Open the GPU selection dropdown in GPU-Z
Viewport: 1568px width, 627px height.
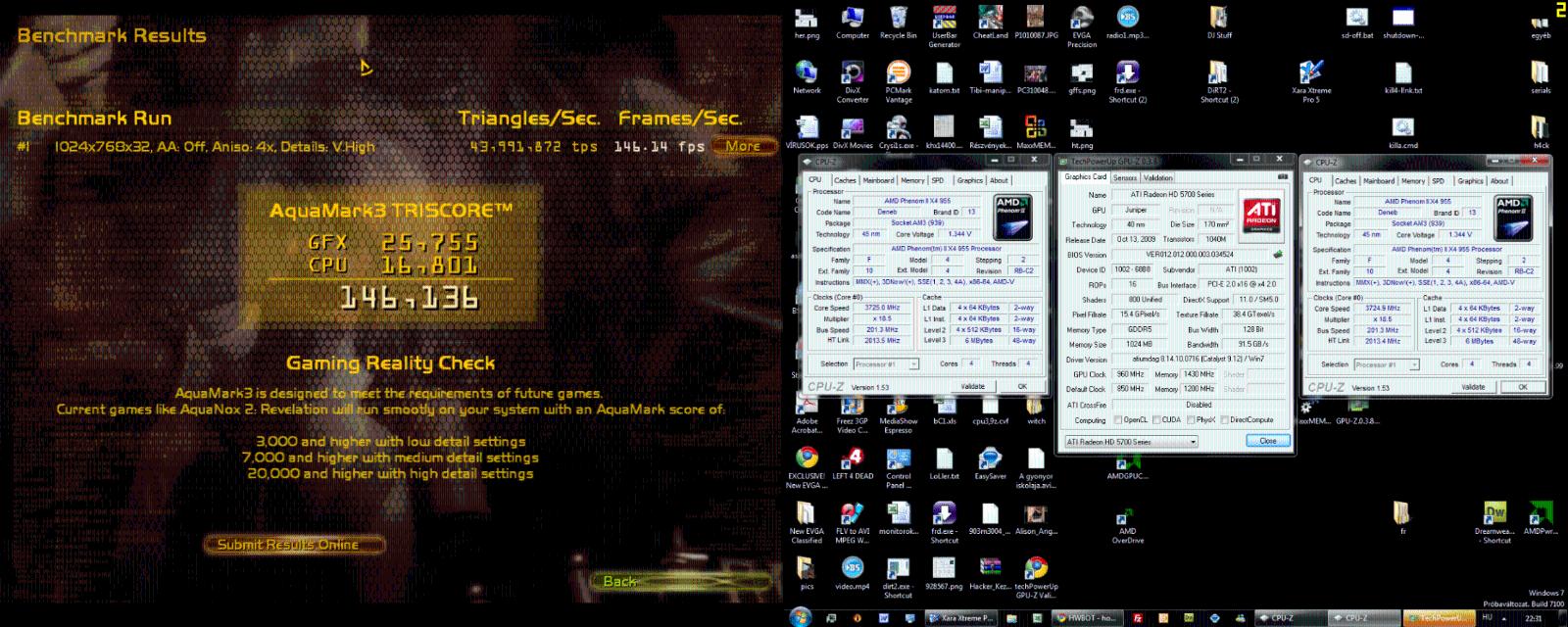[1131, 442]
